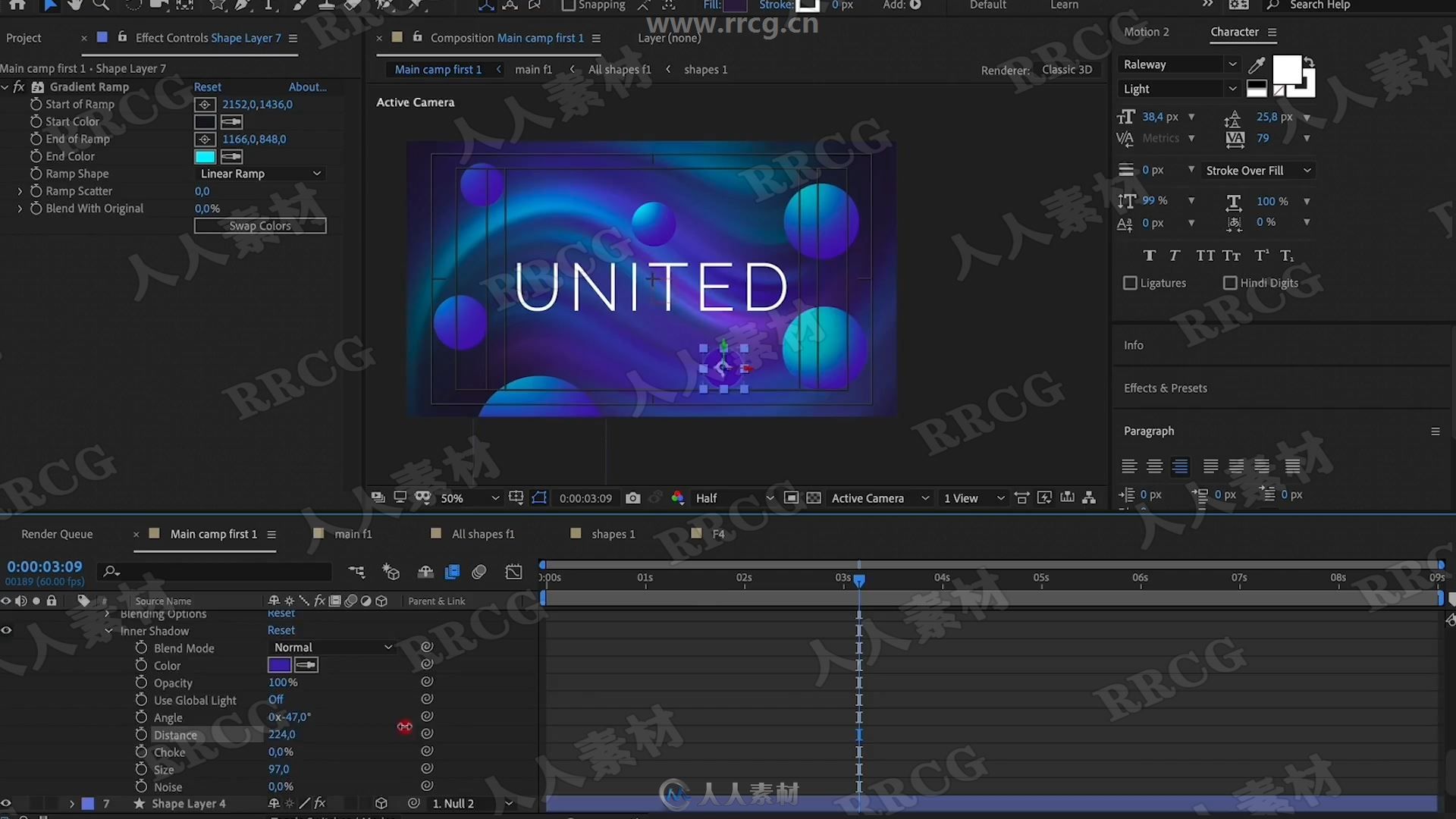Select the shapes 1 breadcrumb tab
This screenshot has width=1456, height=819.
pos(705,68)
